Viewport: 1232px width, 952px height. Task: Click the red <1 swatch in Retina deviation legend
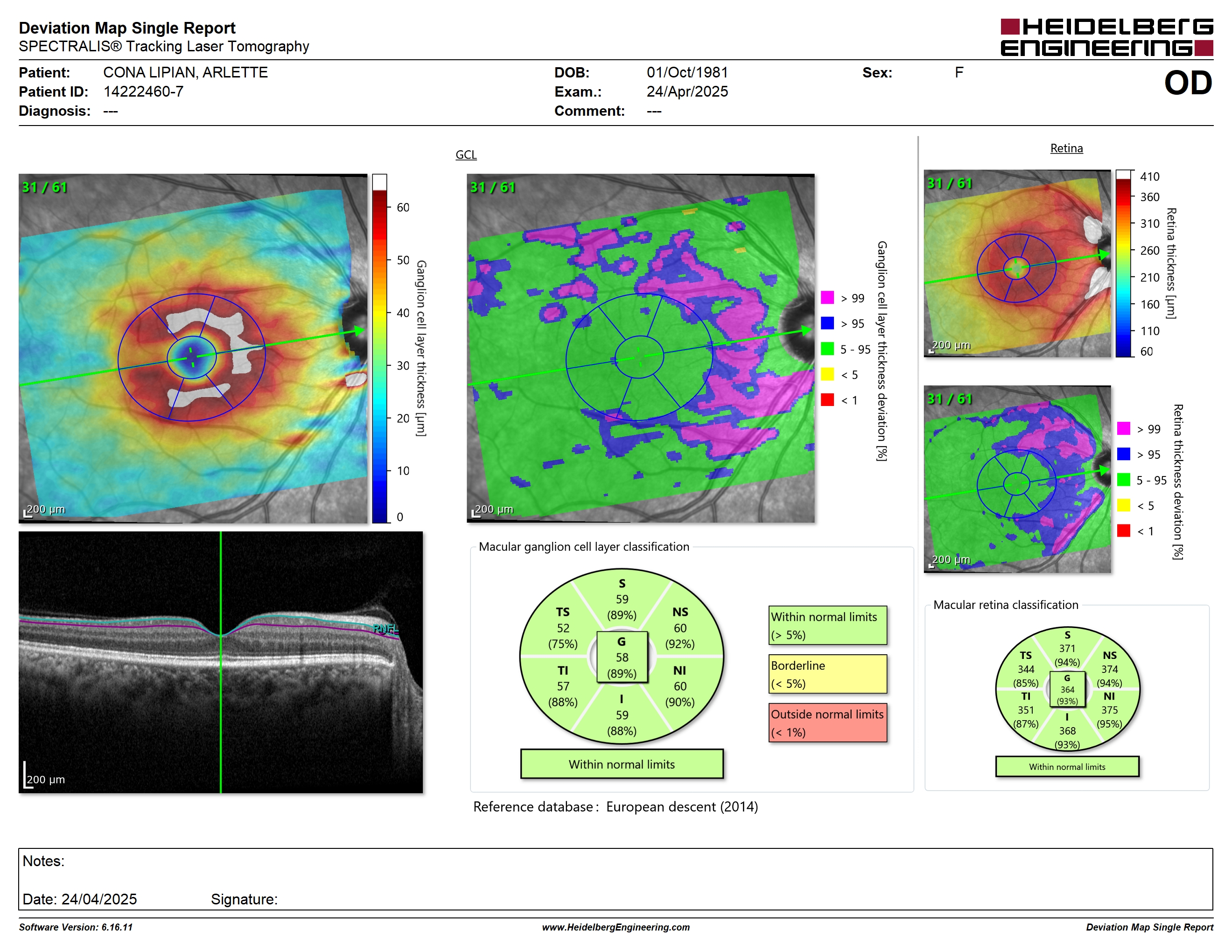(1123, 531)
